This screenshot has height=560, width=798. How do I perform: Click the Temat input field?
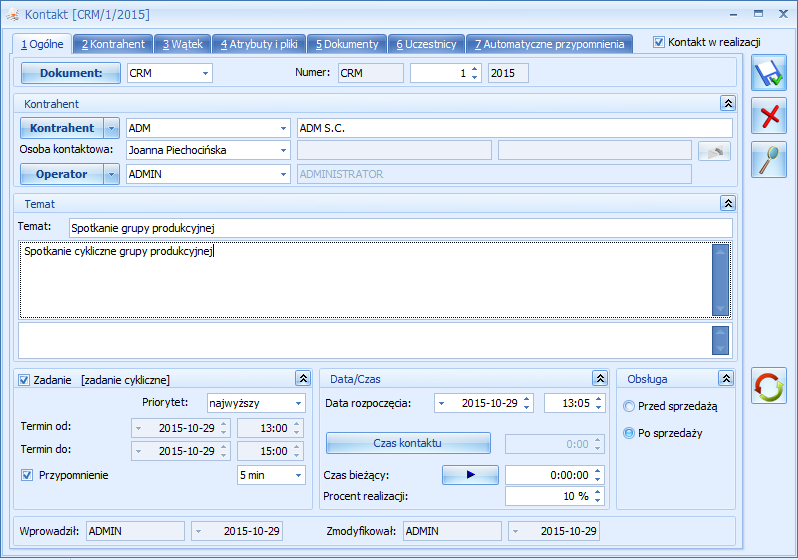[401, 229]
